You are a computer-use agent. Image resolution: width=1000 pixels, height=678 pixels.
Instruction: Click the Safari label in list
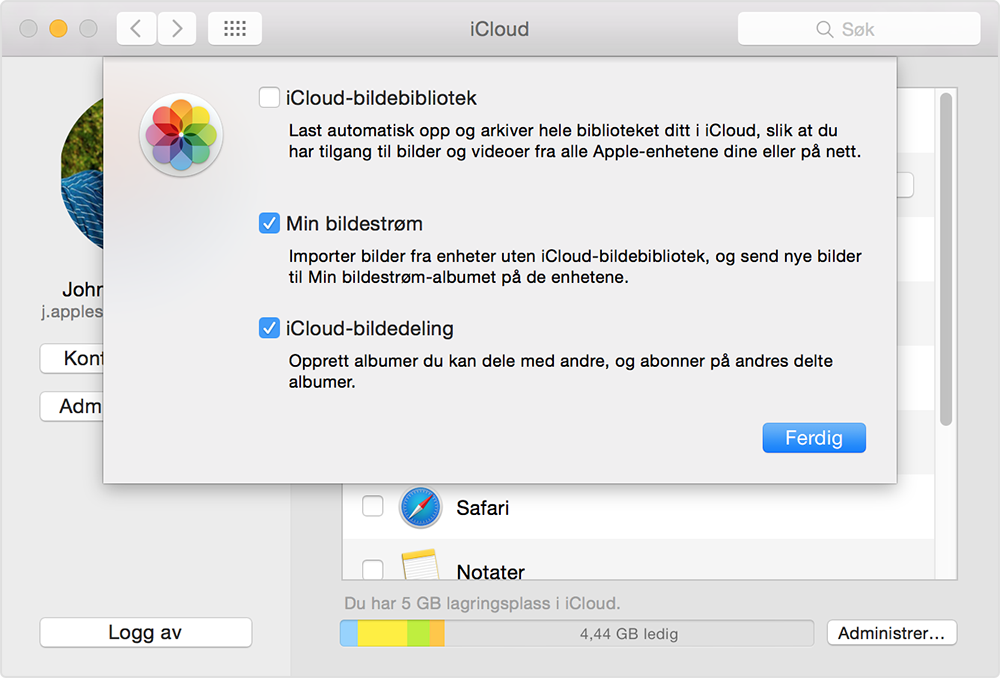click(x=483, y=508)
